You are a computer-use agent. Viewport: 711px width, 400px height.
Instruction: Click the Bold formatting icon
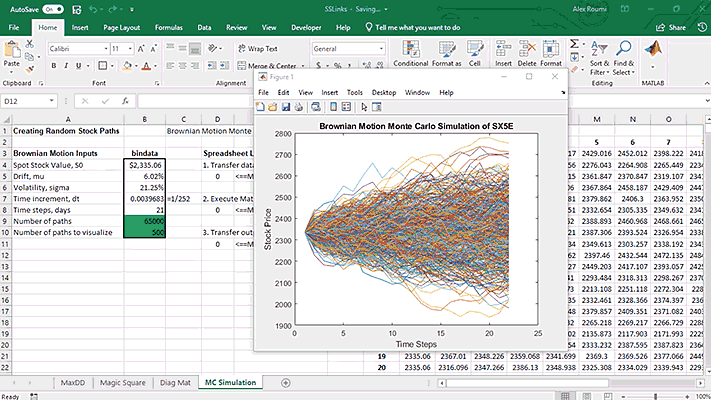(x=53, y=64)
